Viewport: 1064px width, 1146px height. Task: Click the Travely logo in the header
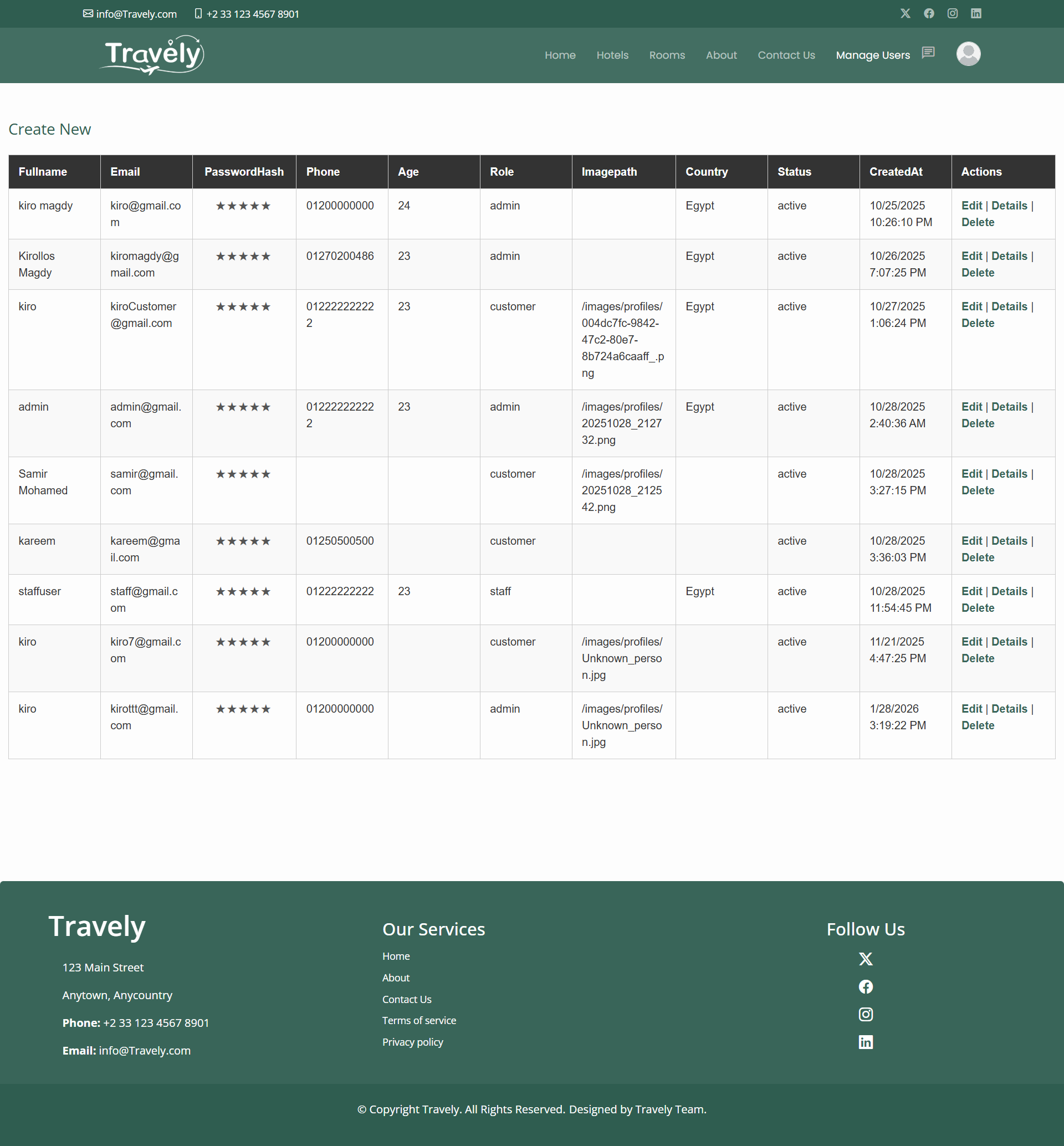(151, 54)
